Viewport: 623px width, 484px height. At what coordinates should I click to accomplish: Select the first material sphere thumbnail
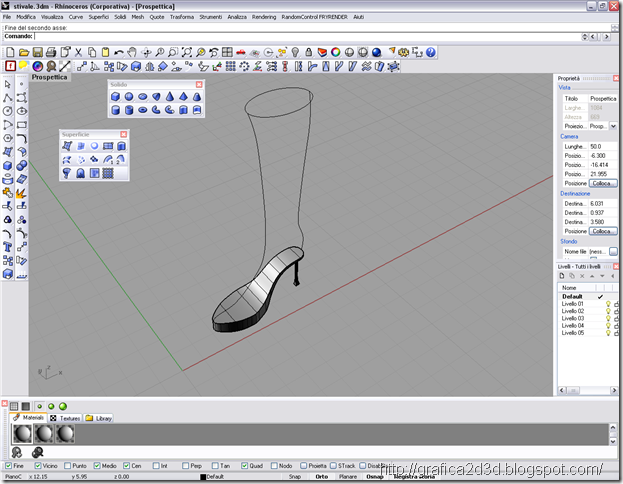pos(22,434)
